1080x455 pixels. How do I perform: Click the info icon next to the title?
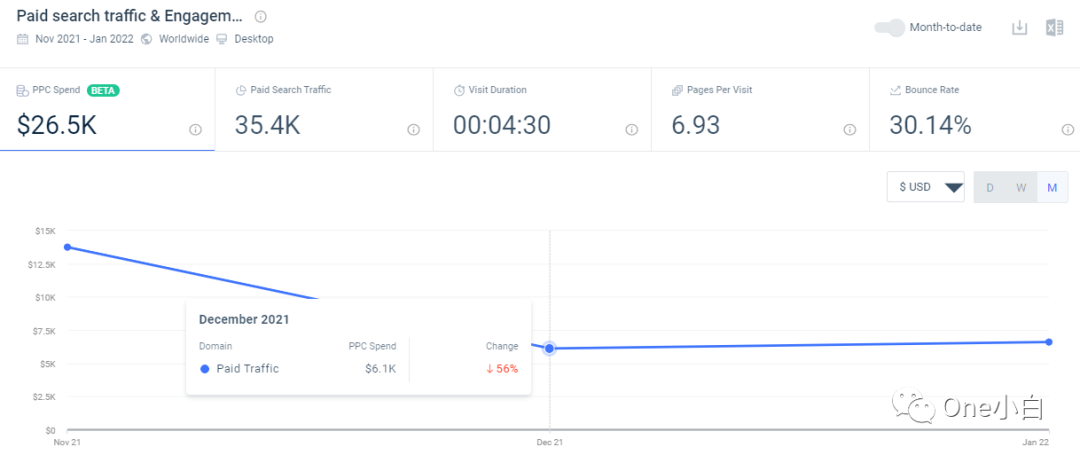(x=260, y=17)
